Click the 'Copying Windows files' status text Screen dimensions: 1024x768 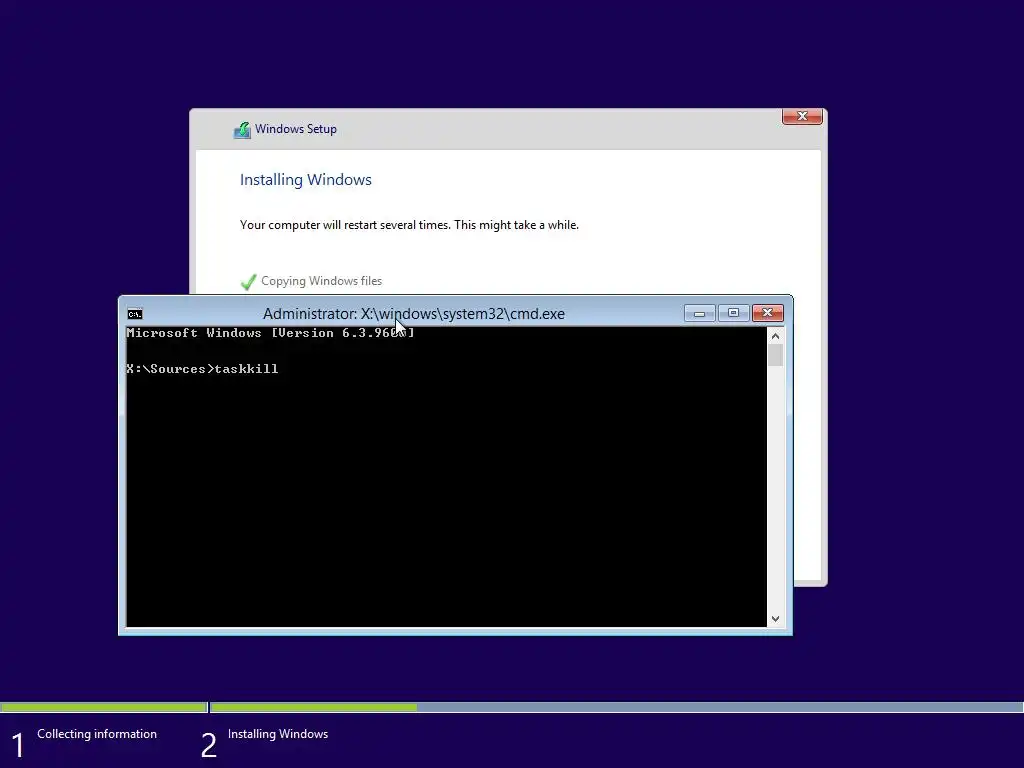tap(321, 281)
